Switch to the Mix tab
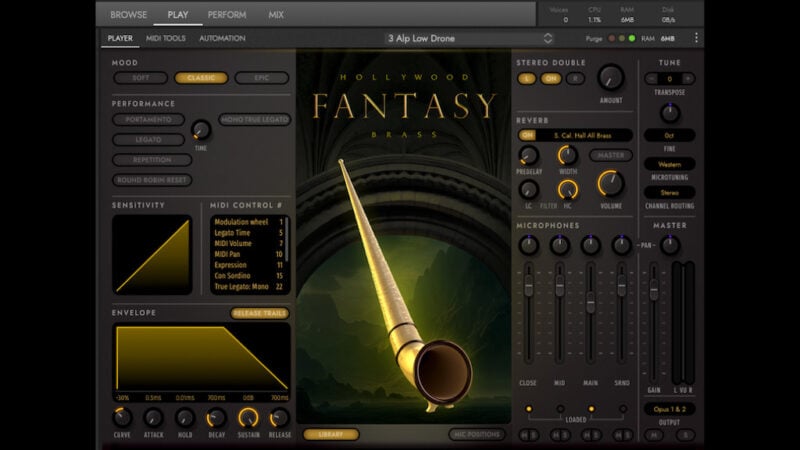800x450 pixels. click(276, 15)
